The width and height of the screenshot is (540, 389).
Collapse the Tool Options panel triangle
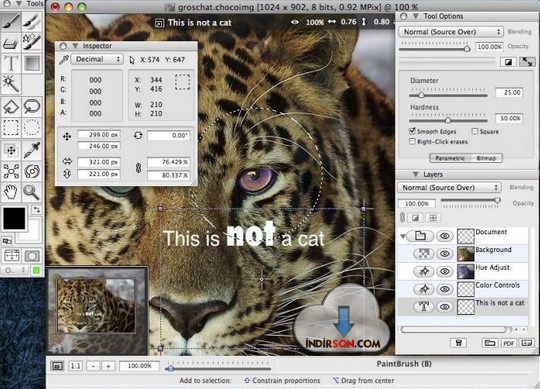tap(416, 16)
